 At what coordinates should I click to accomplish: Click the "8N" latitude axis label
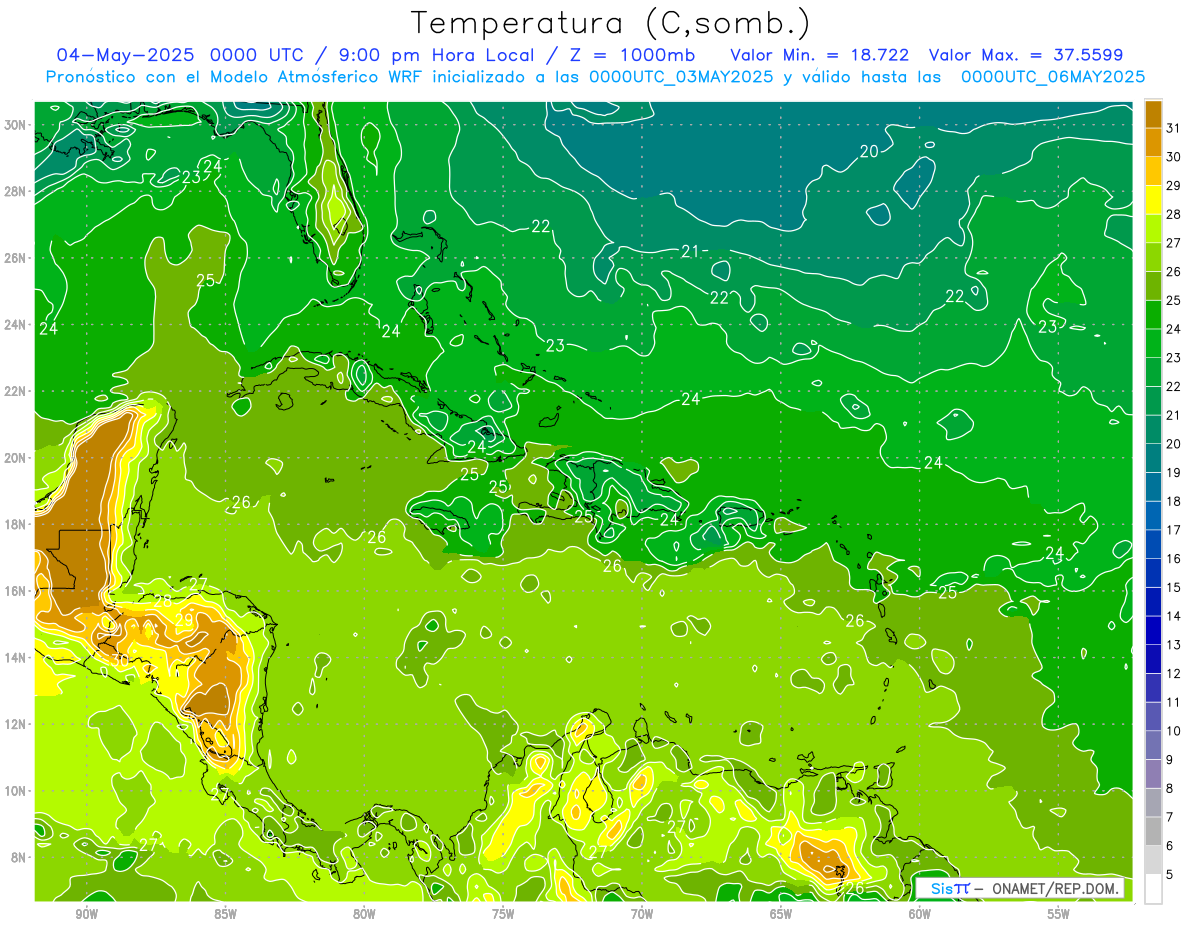pos(18,857)
